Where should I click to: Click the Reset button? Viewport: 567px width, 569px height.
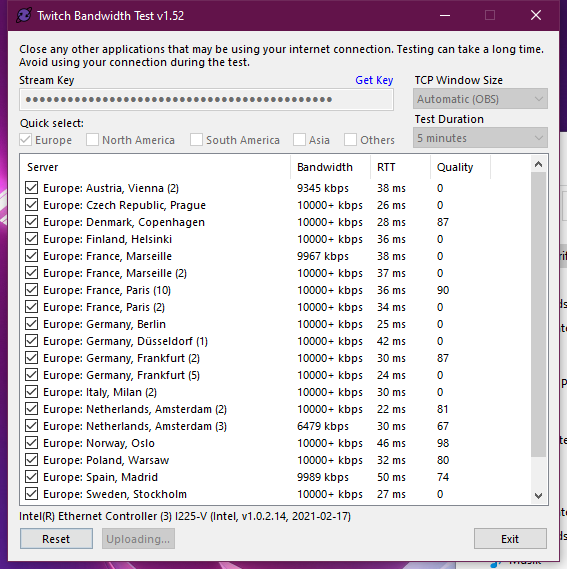[x=56, y=539]
